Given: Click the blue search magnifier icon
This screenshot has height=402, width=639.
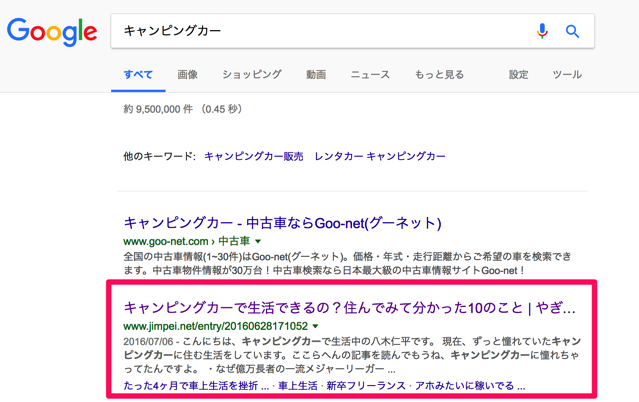Looking at the screenshot, I should (572, 31).
